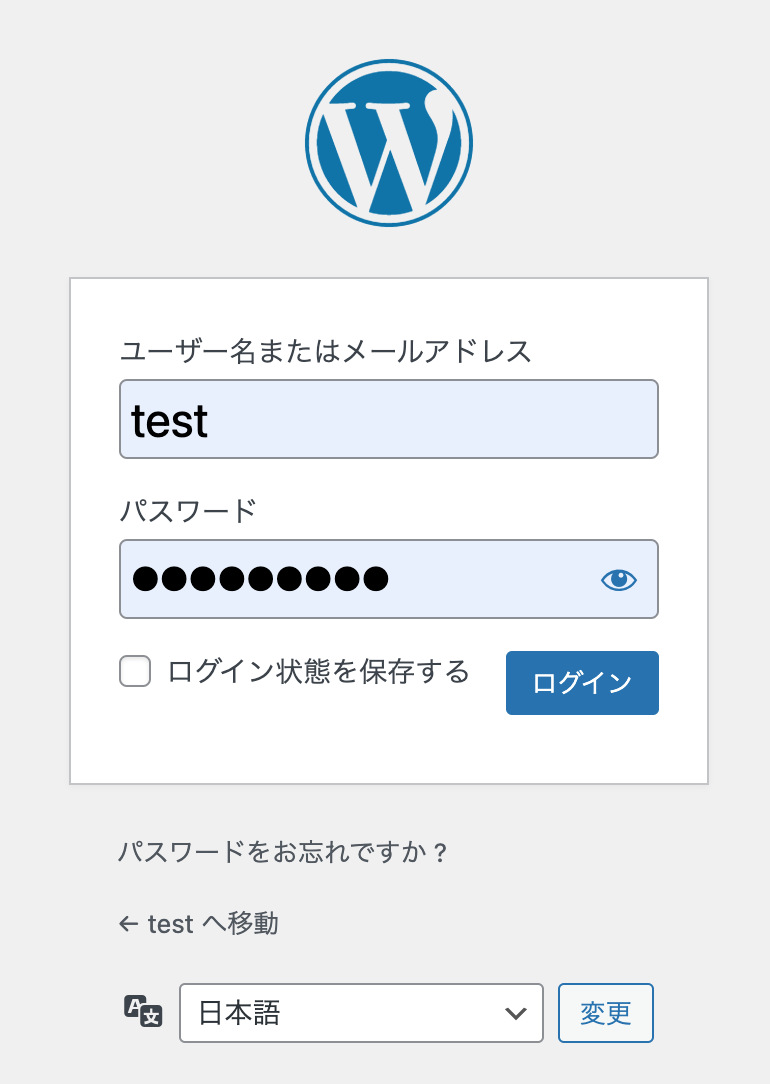Check the remember login state box
This screenshot has width=770, height=1084.
(134, 672)
